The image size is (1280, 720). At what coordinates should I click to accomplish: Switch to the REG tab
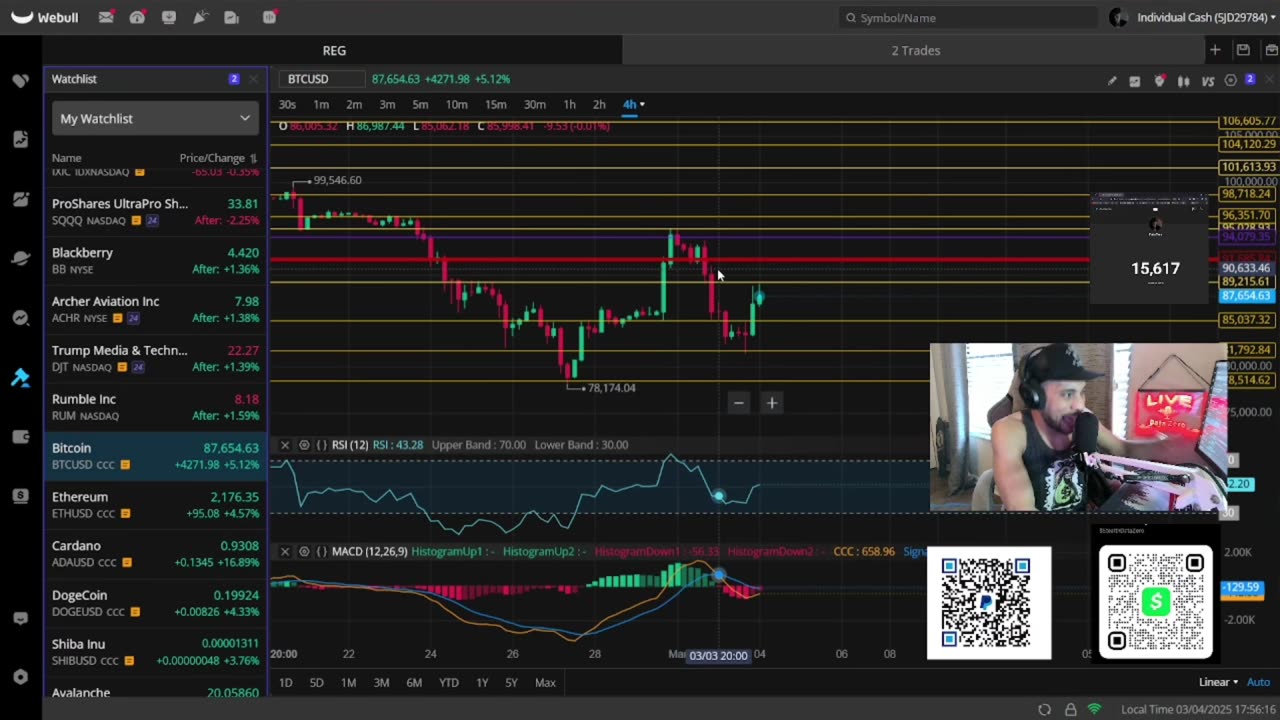334,50
